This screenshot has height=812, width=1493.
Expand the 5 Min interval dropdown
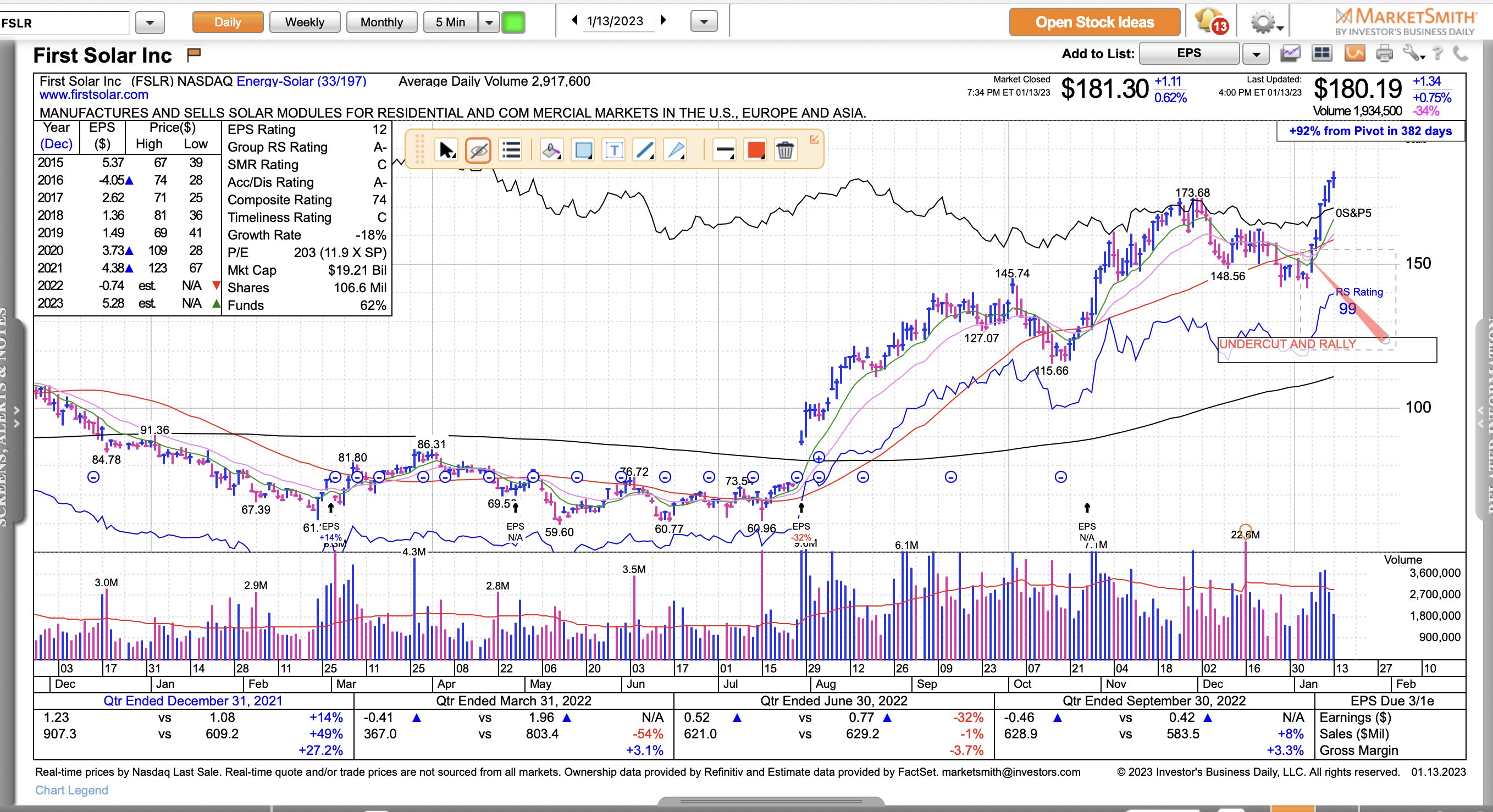[x=489, y=23]
